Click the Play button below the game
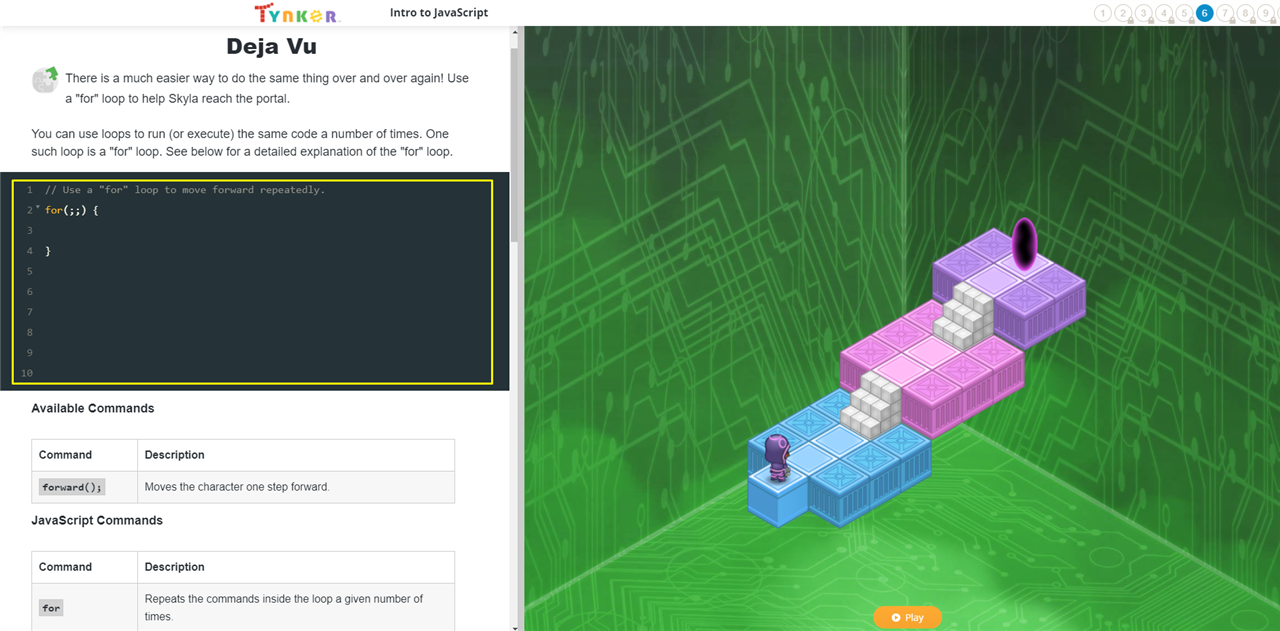Image resolution: width=1280 pixels, height=631 pixels. (x=907, y=617)
